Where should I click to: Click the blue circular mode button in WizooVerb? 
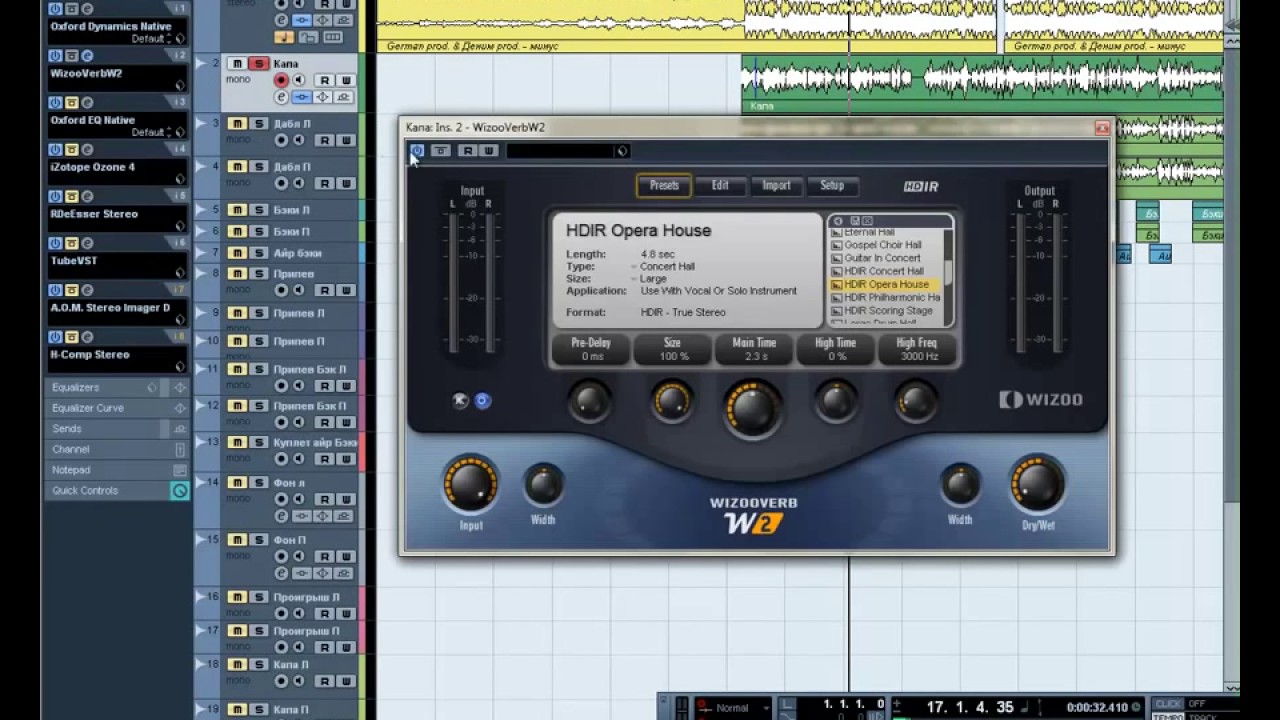tap(482, 401)
